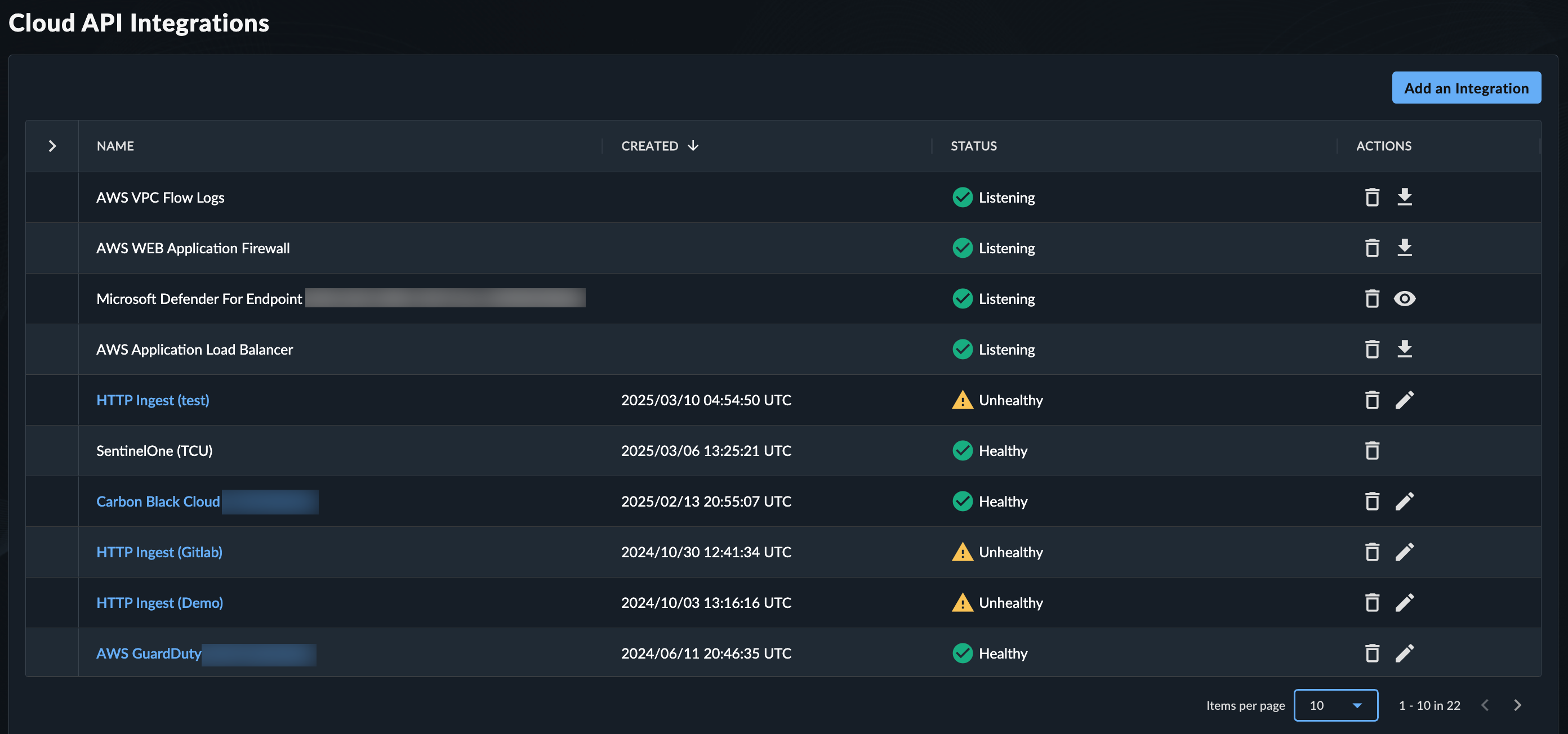Select AWS VPC Flow Logs name text

tap(160, 198)
